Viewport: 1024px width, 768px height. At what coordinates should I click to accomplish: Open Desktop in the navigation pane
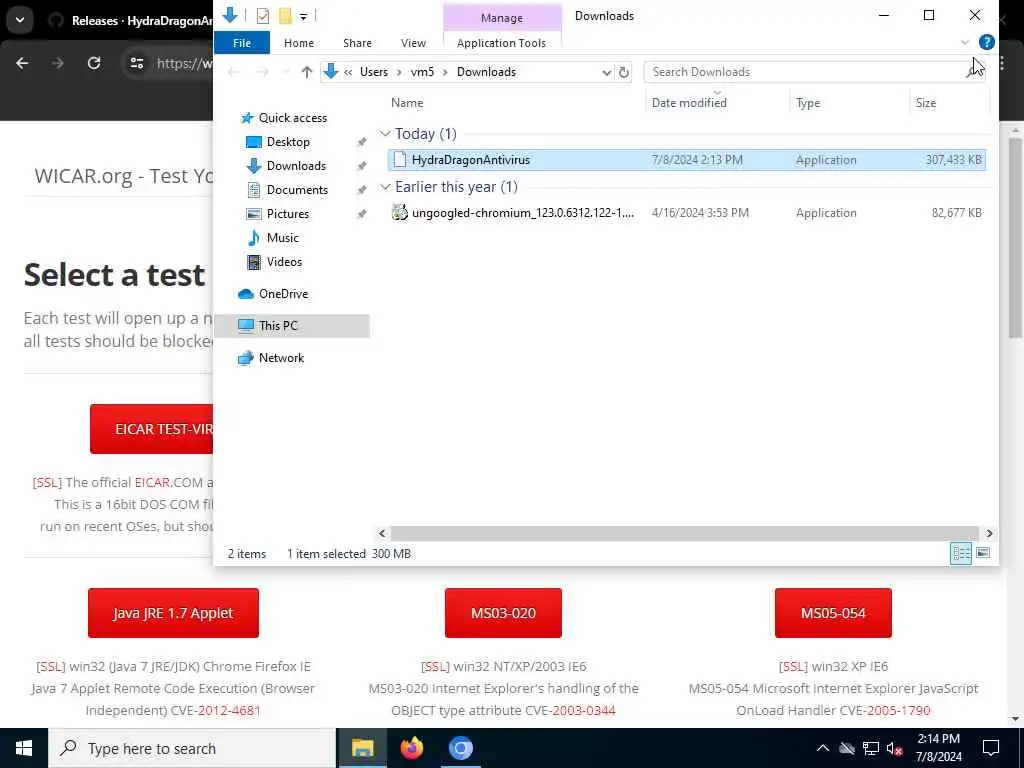287,142
